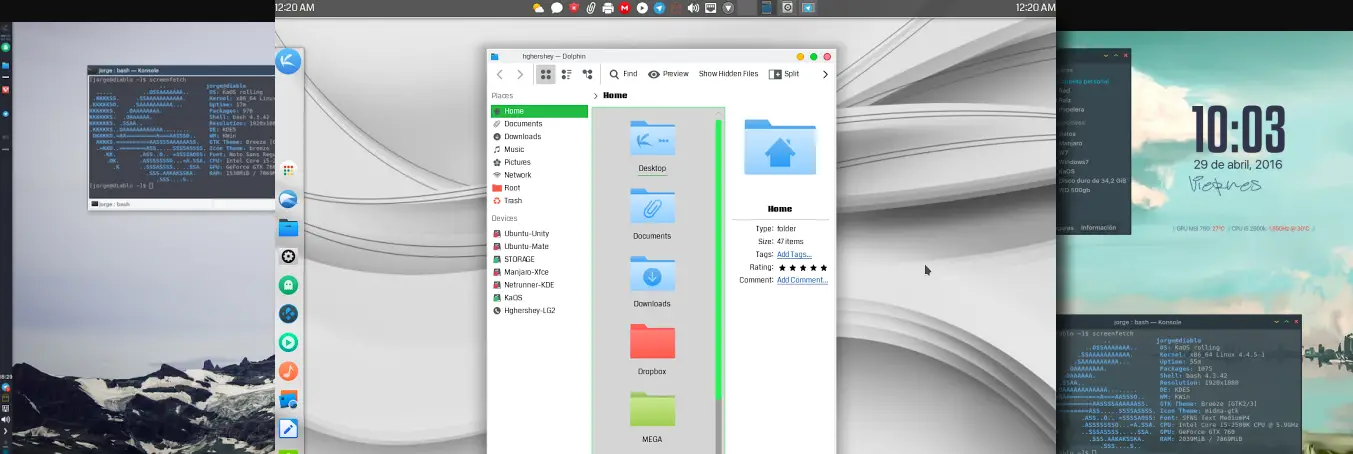
Task: Select the Documents folder icon
Action: (x=652, y=205)
